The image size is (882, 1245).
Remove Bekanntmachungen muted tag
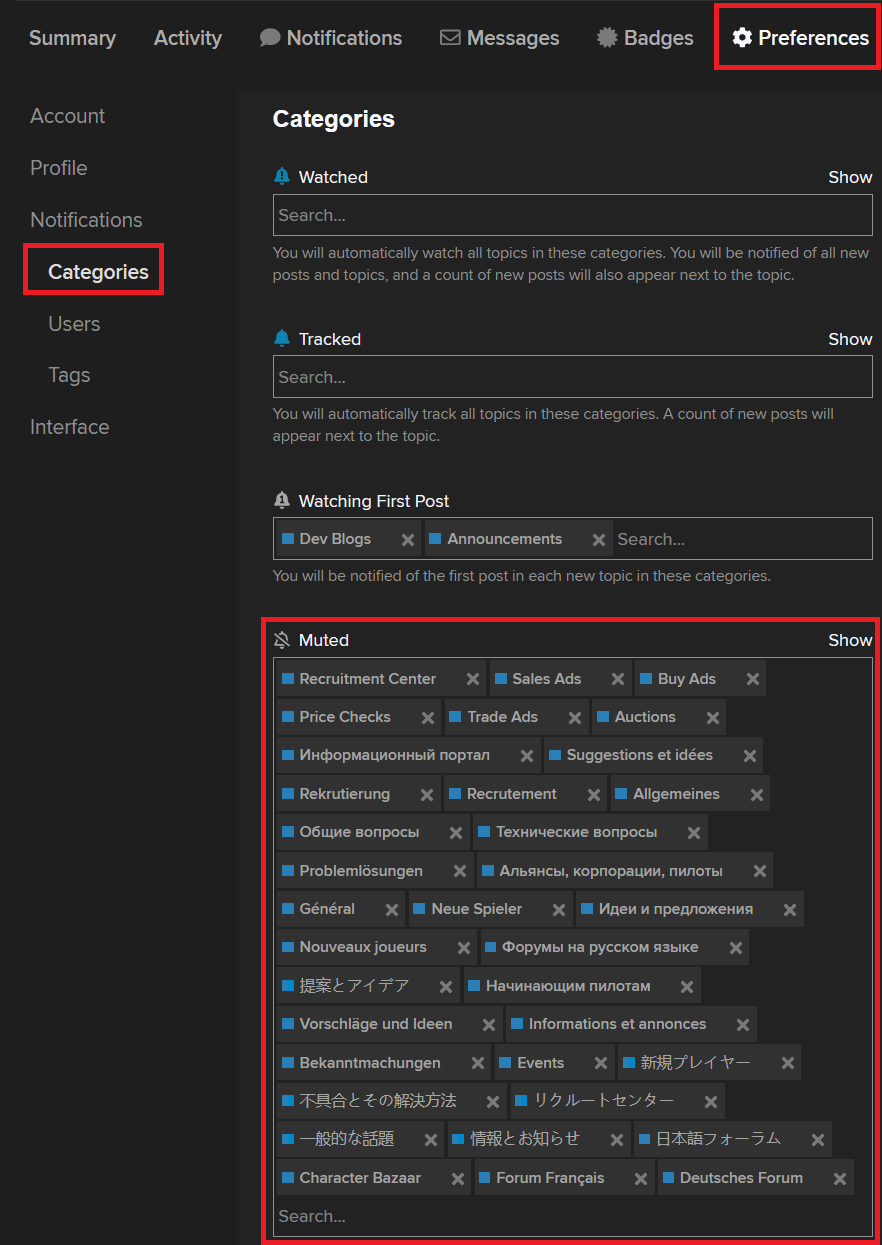[478, 1063]
